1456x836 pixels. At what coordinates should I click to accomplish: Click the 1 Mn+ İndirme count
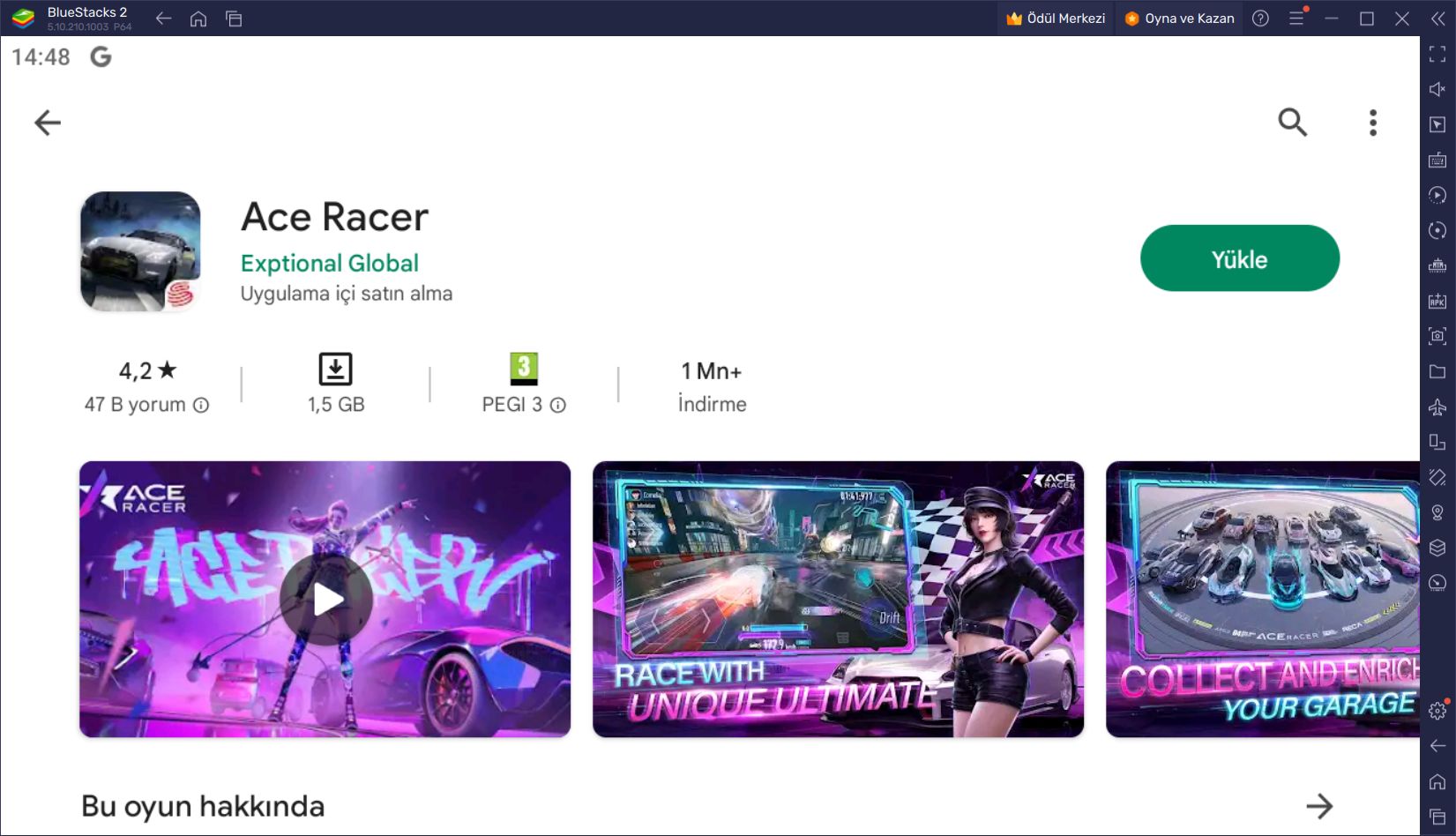pos(712,387)
